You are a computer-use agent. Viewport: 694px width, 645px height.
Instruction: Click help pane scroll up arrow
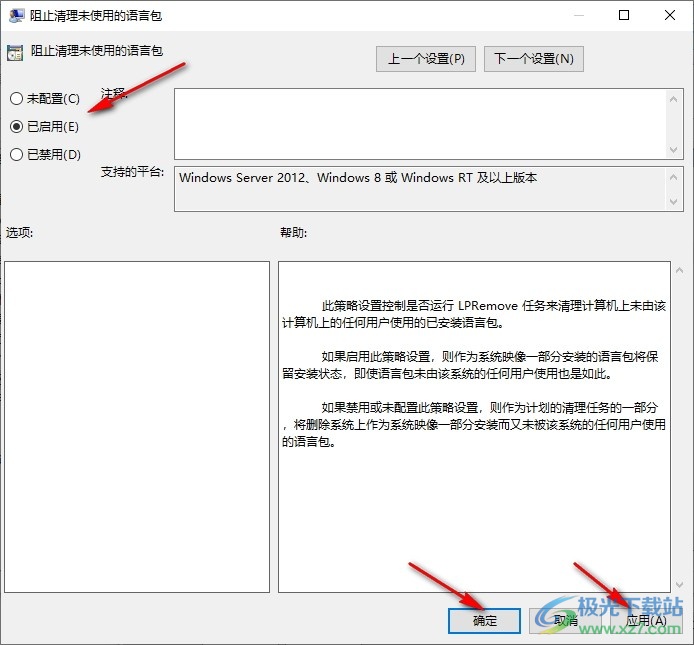coord(679,270)
